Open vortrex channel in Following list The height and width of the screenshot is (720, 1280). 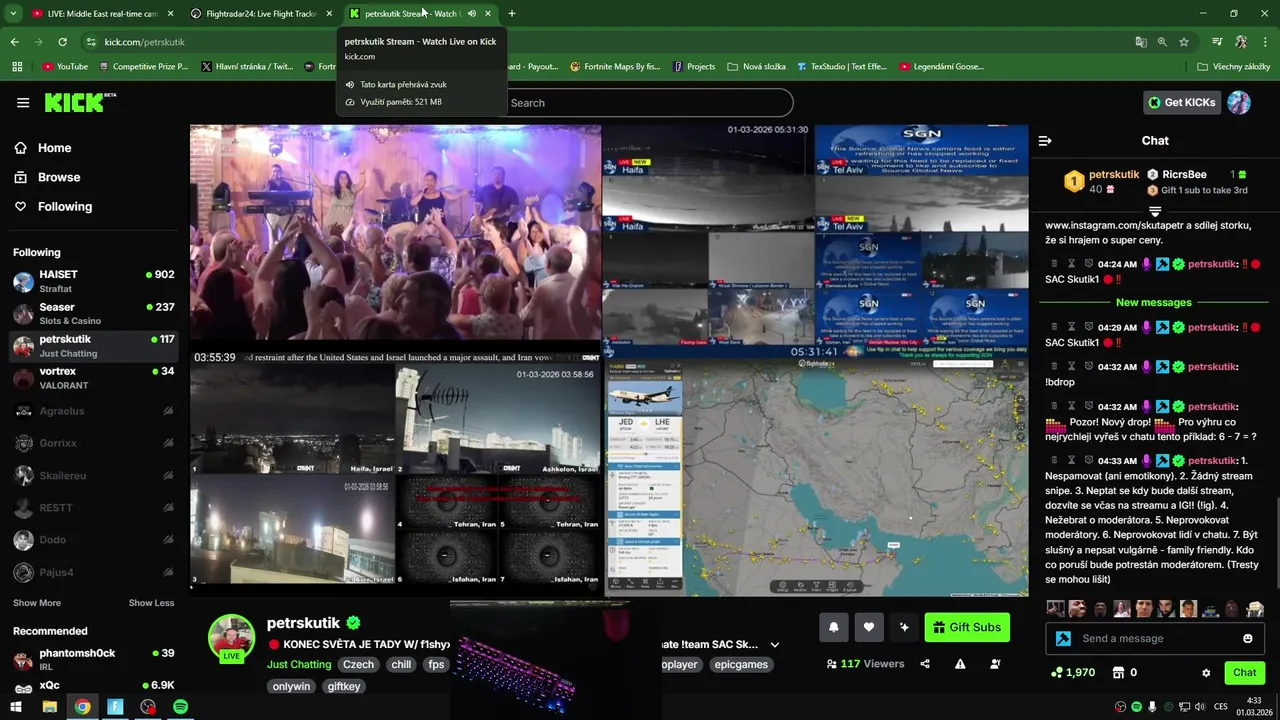point(94,378)
